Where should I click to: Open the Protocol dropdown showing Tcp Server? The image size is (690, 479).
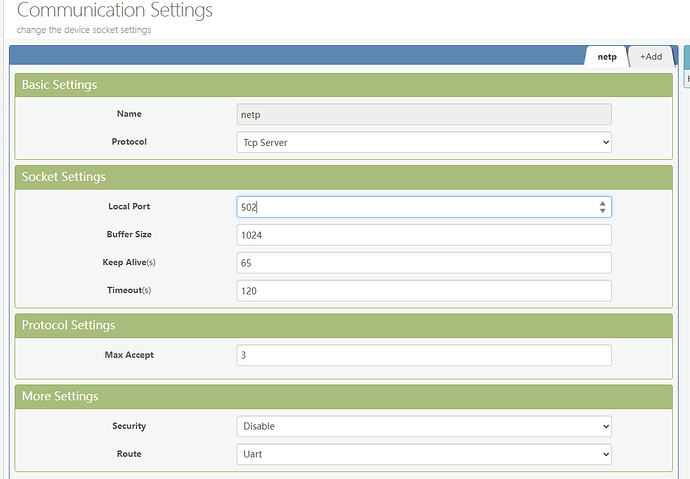424,143
